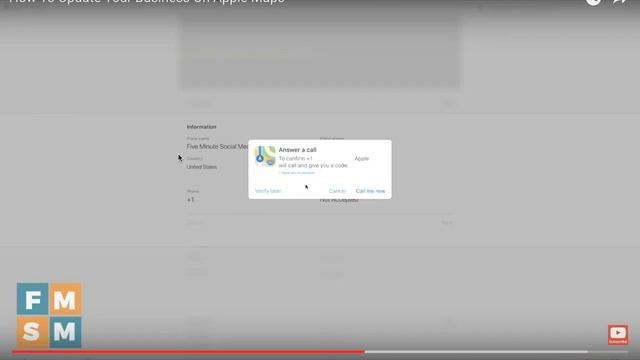
Task: Click the Call me now button
Action: (370, 191)
